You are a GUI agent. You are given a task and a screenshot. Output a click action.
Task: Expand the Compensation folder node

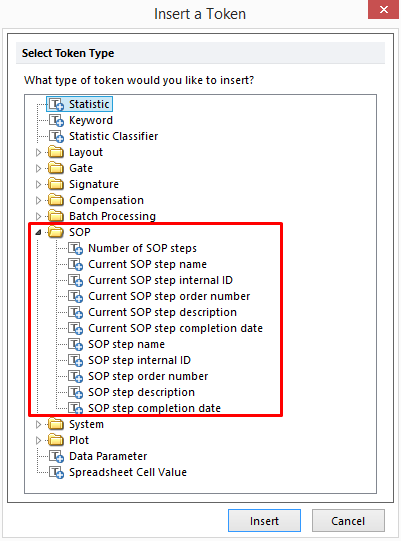tap(38, 200)
